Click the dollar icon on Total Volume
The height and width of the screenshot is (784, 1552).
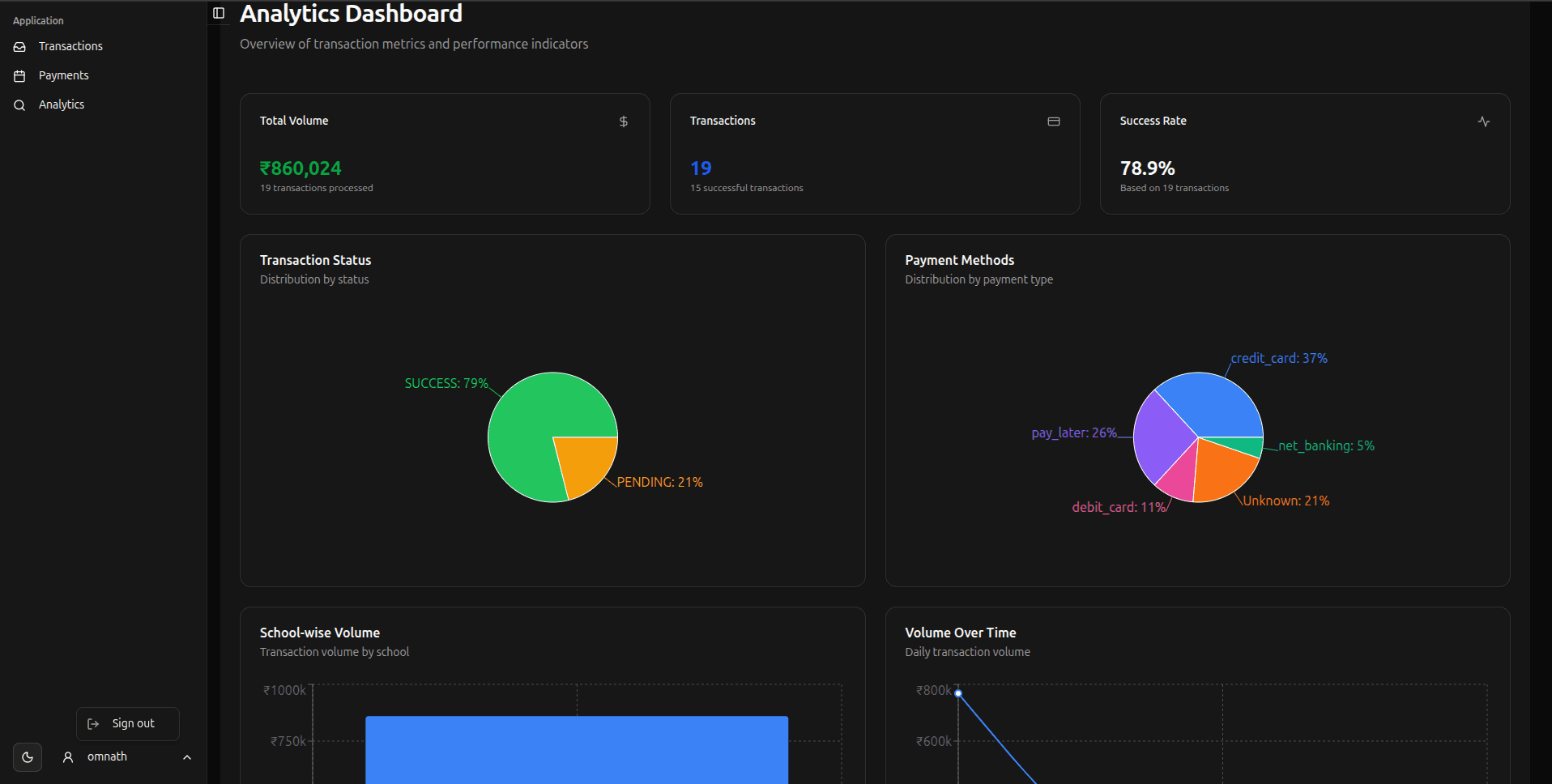click(624, 121)
